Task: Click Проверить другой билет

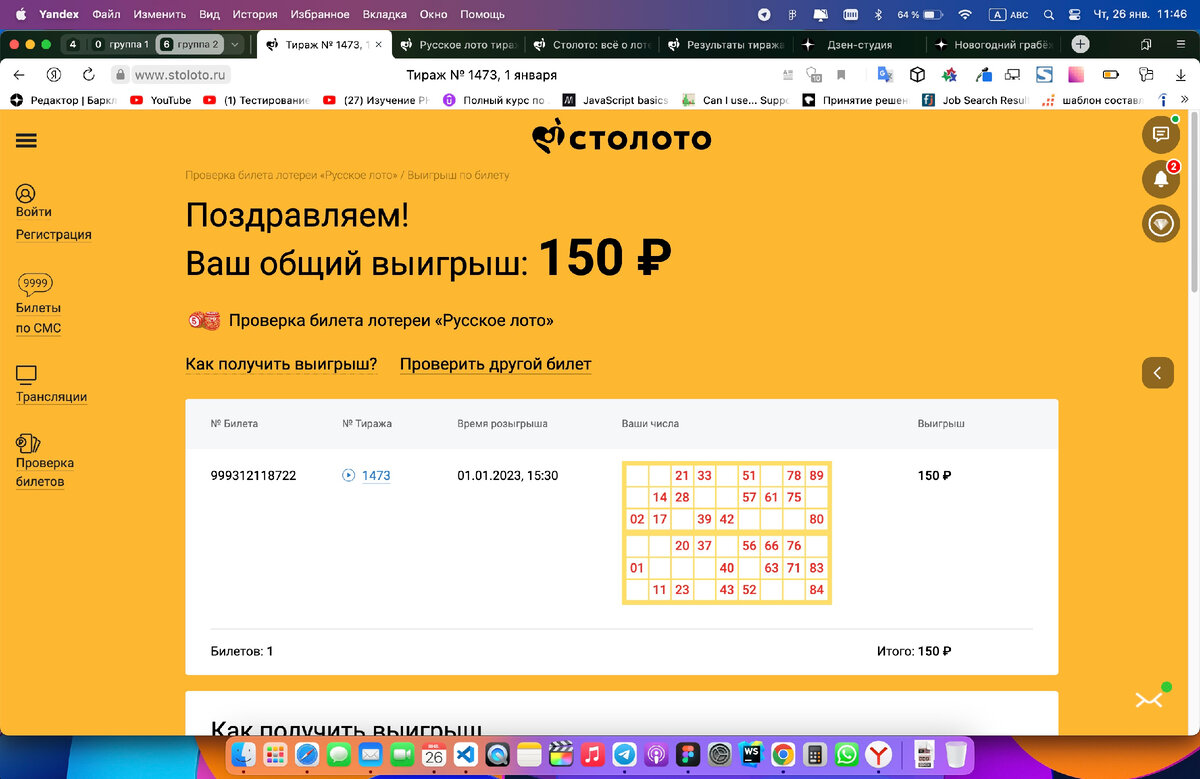Action: 496,364
